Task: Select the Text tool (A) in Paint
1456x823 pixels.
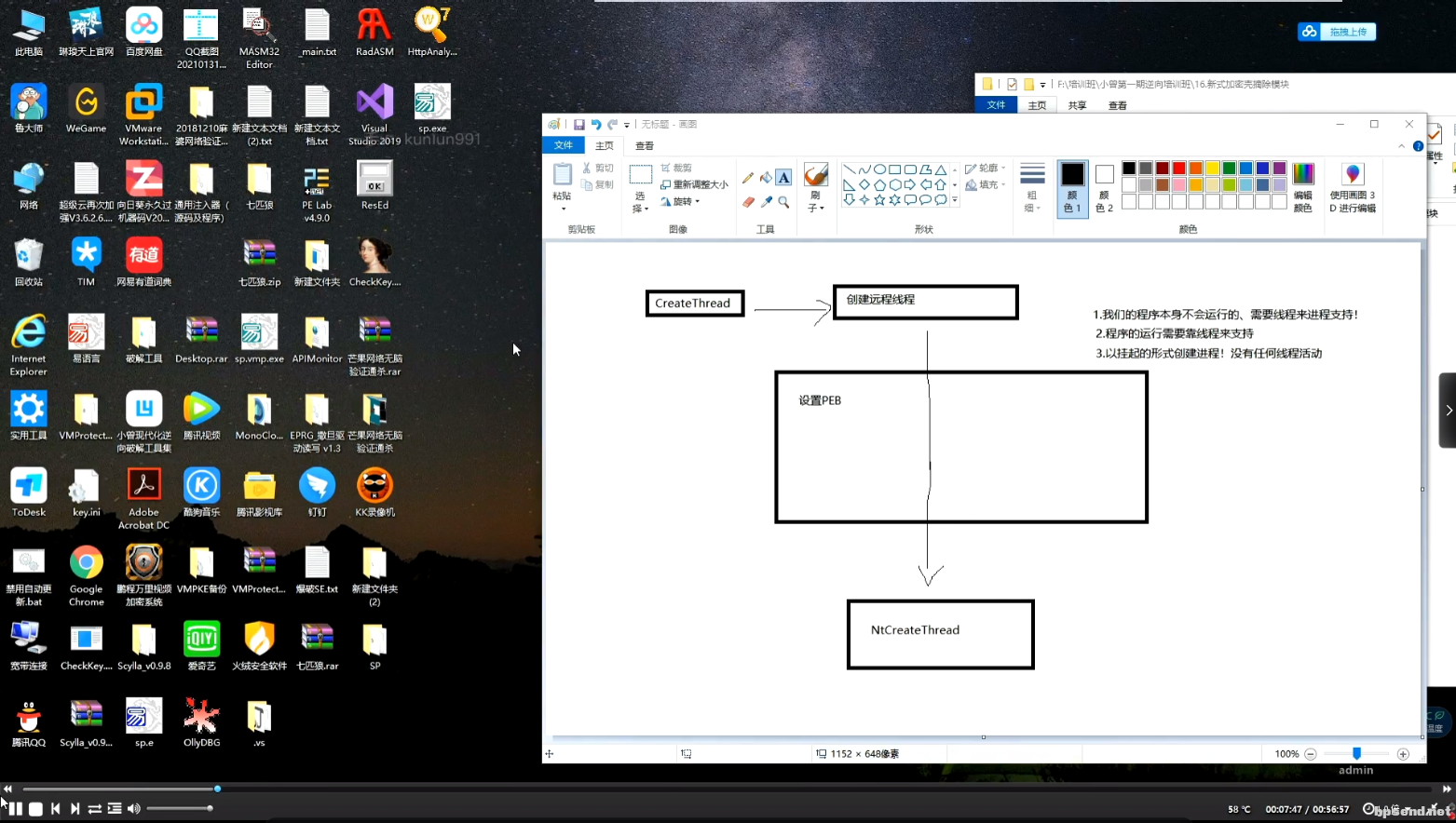Action: click(783, 178)
